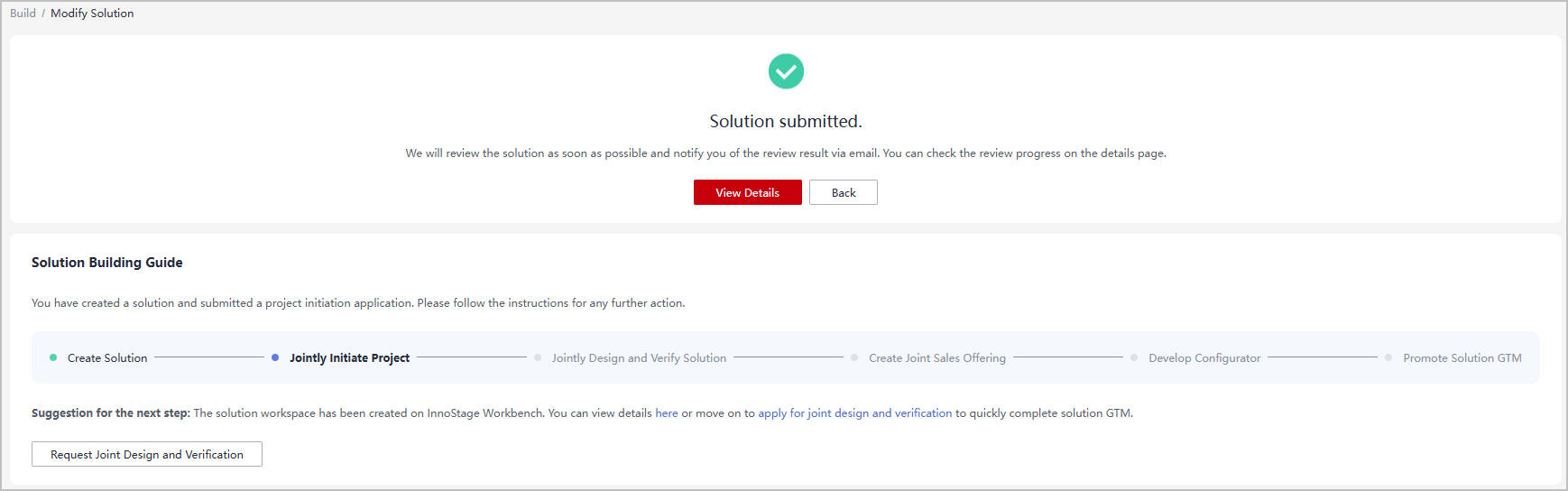1568x491 pixels.
Task: Click the blue Jointly Initiate Project dot
Action: click(275, 357)
